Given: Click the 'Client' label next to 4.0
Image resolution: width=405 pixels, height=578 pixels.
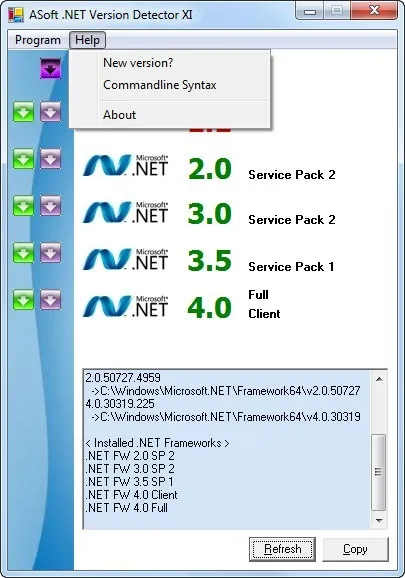Looking at the screenshot, I should tap(264, 314).
